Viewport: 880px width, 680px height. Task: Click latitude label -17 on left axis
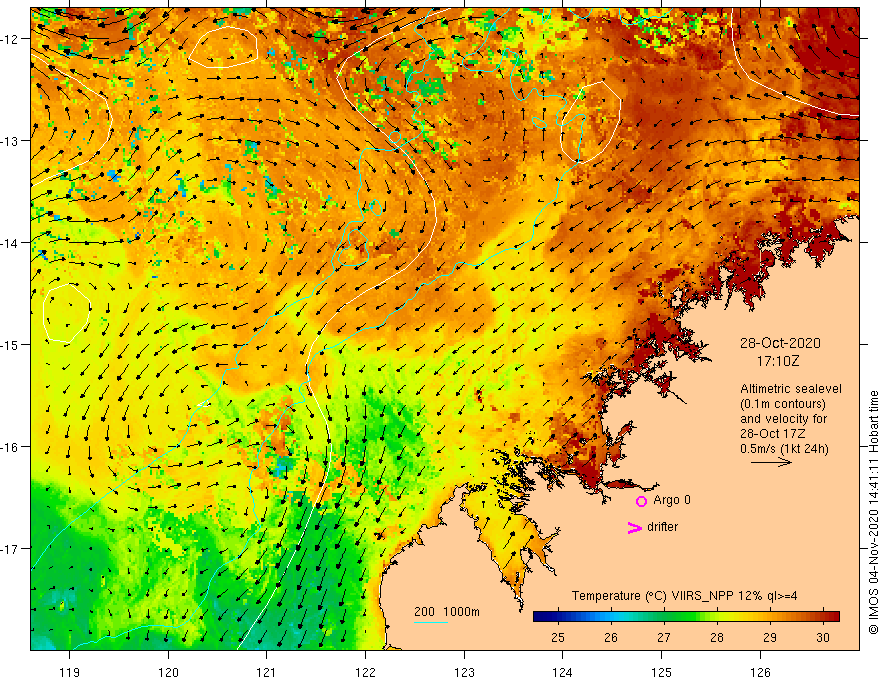[x=9, y=549]
